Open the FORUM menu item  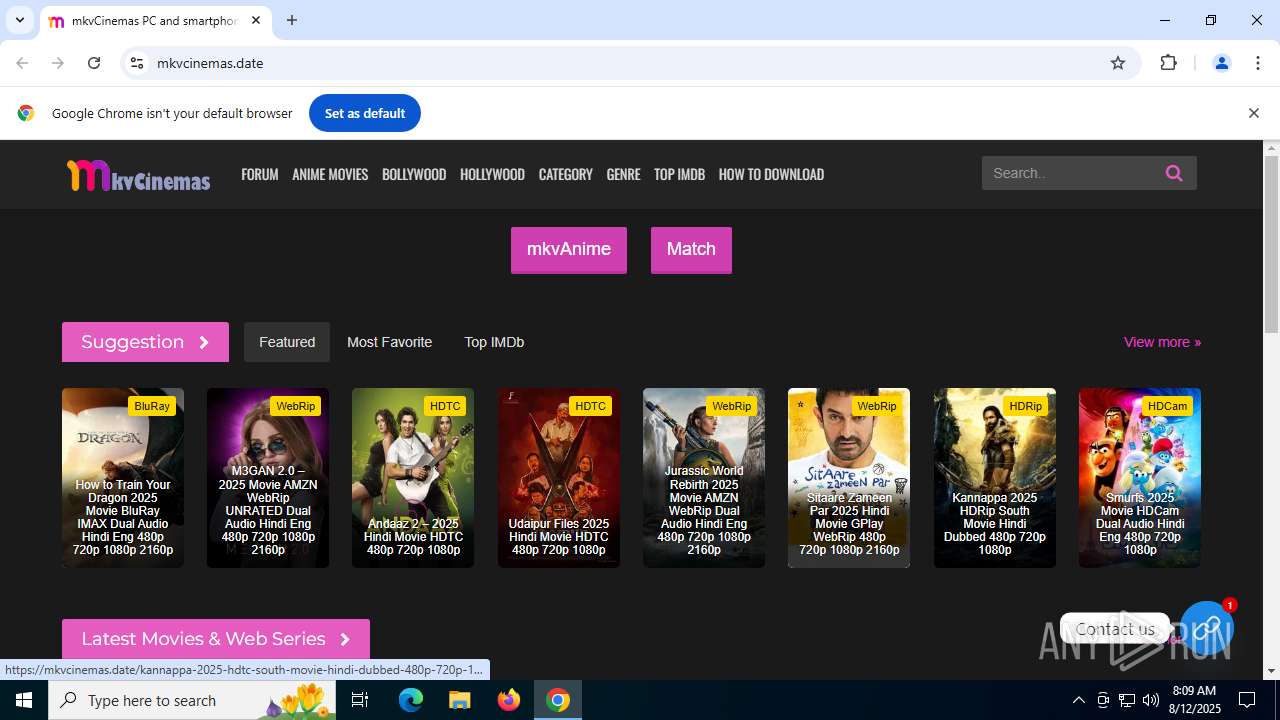[x=260, y=174]
